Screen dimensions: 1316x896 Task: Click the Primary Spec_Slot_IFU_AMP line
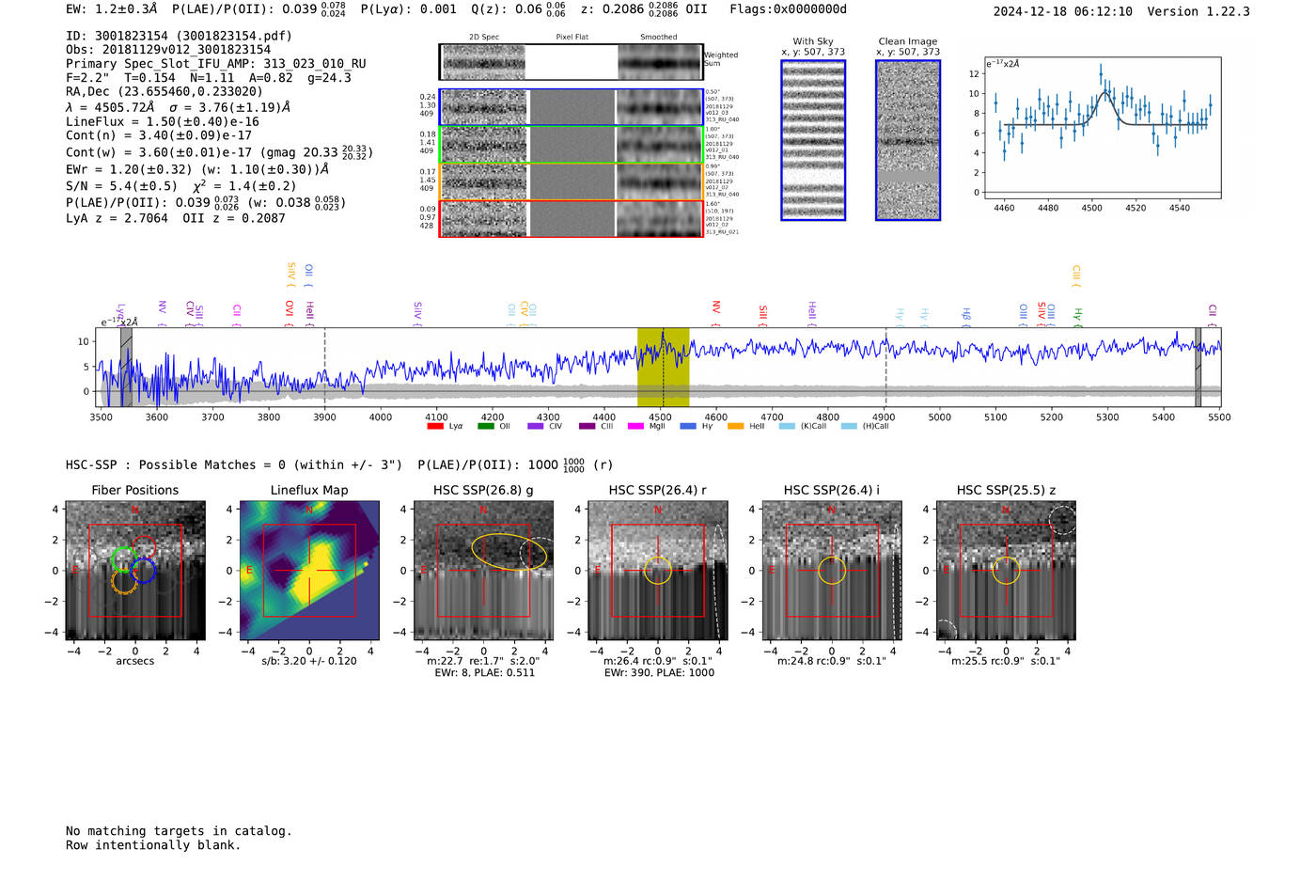pos(216,64)
